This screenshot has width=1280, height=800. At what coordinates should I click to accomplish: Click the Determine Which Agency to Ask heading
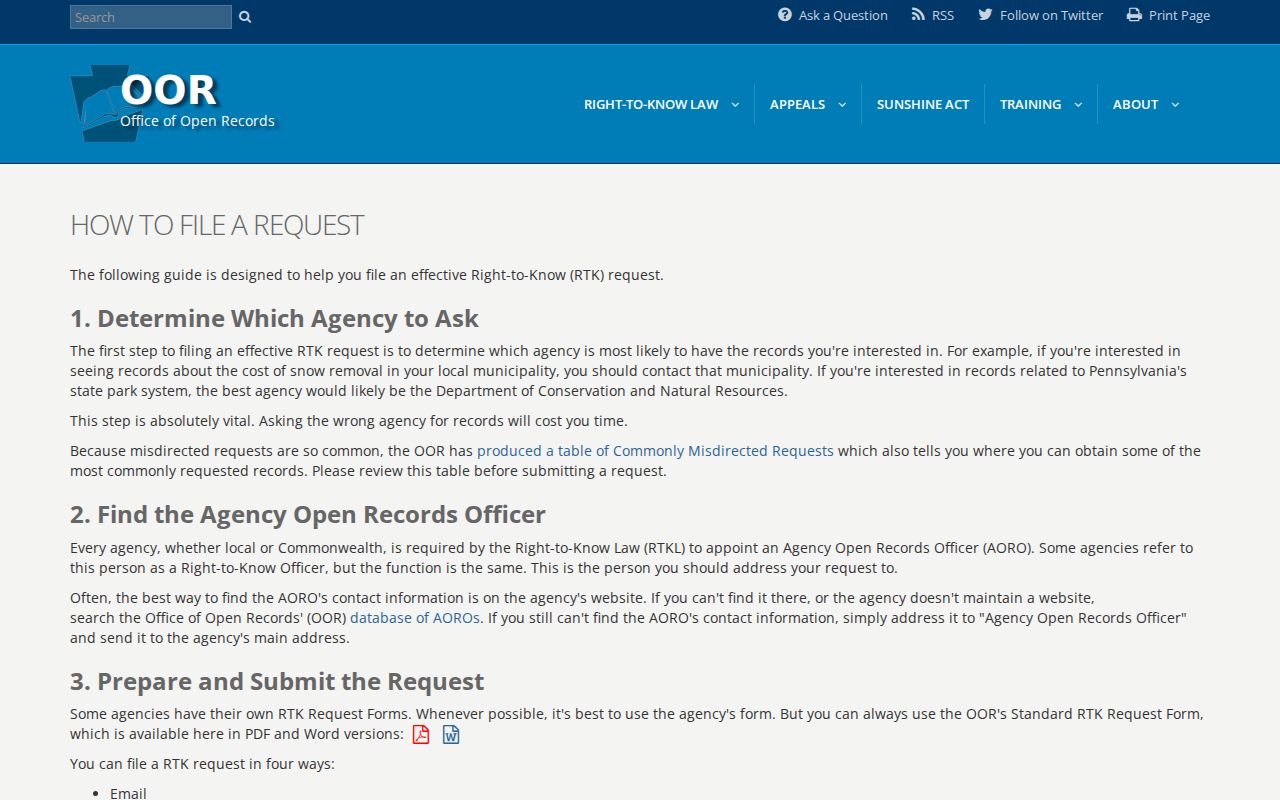[274, 318]
